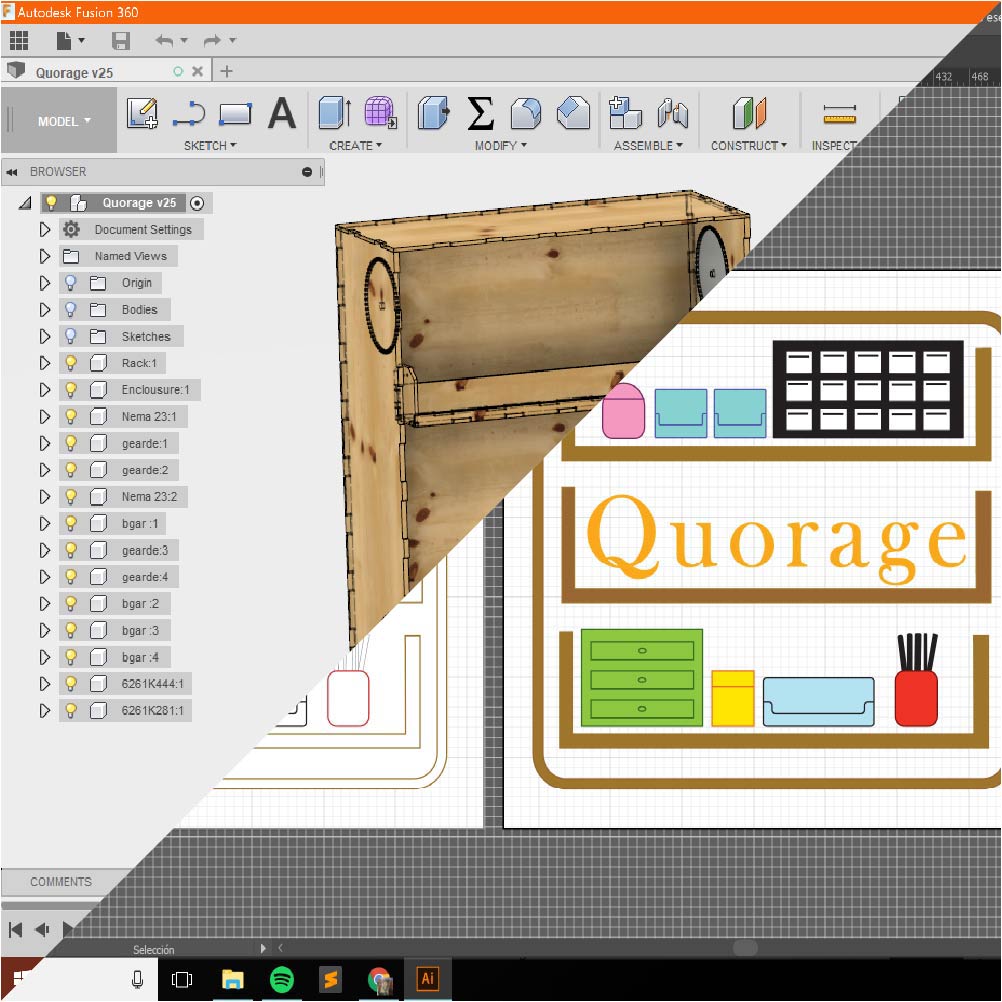Click the Save disk icon
The height and width of the screenshot is (1002, 1002).
121,40
